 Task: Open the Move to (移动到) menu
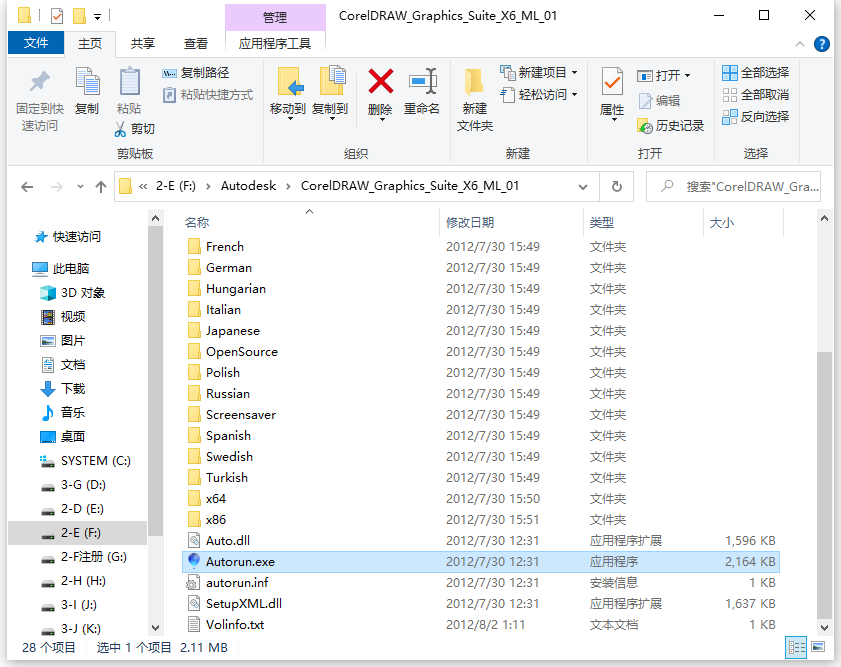(x=288, y=93)
